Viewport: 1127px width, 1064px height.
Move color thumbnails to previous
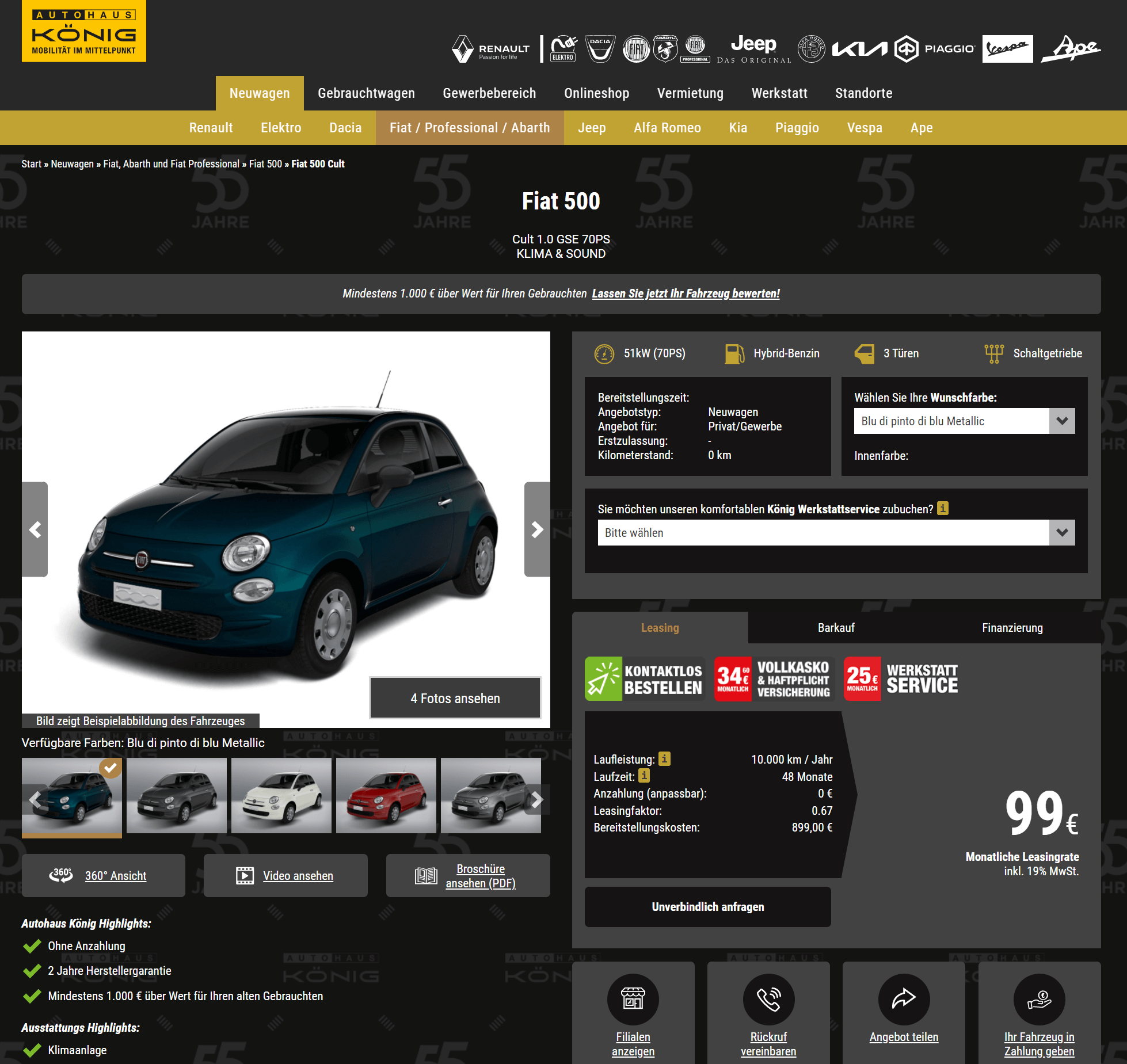click(x=35, y=799)
